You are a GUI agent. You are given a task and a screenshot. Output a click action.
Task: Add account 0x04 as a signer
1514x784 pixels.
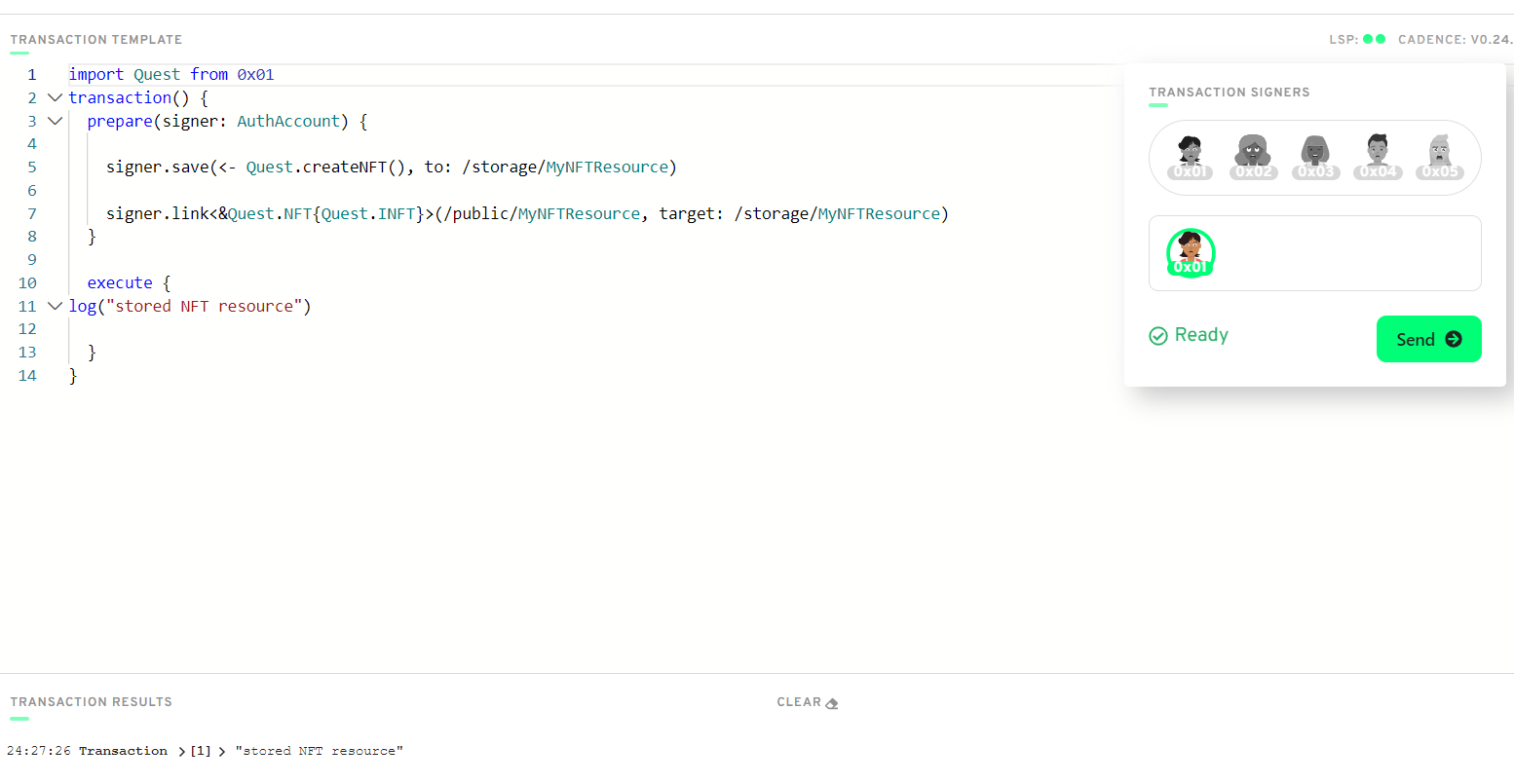click(x=1378, y=157)
